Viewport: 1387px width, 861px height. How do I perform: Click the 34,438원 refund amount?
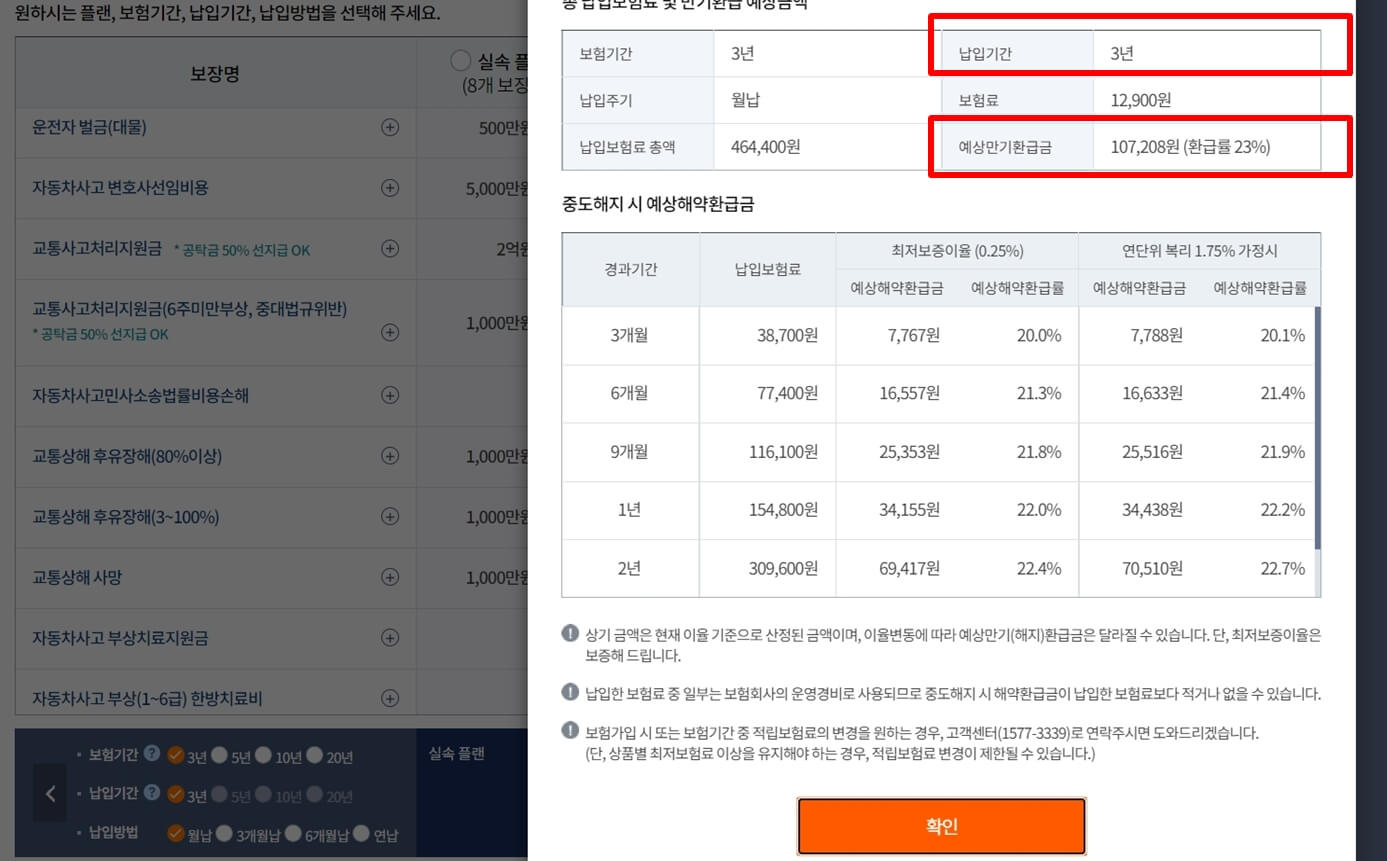point(1152,510)
